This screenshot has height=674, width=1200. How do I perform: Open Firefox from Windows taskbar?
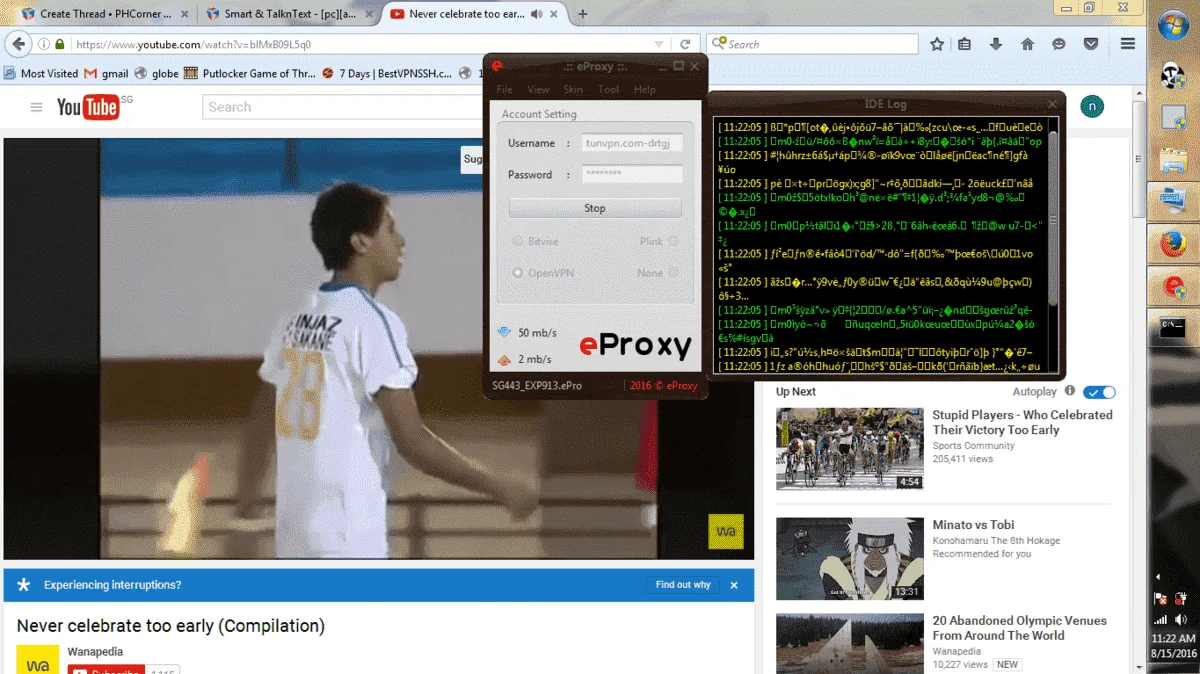[x=1173, y=244]
